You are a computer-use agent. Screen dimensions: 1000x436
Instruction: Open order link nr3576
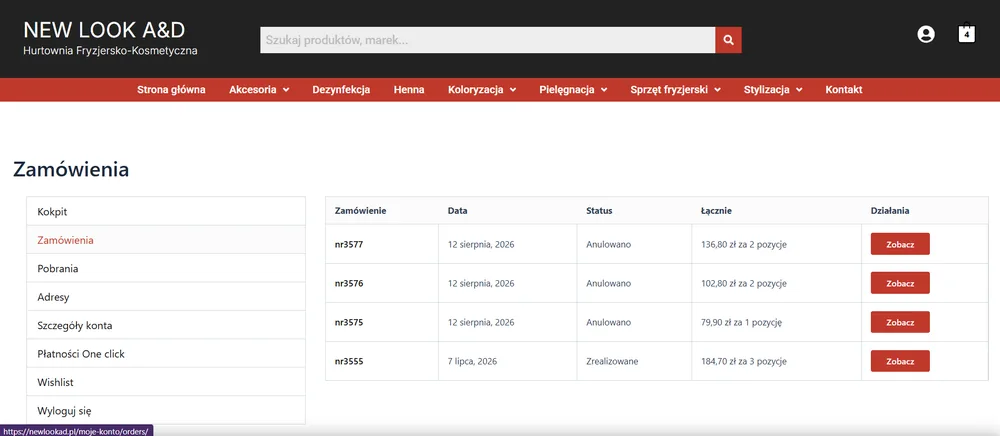tap(349, 283)
